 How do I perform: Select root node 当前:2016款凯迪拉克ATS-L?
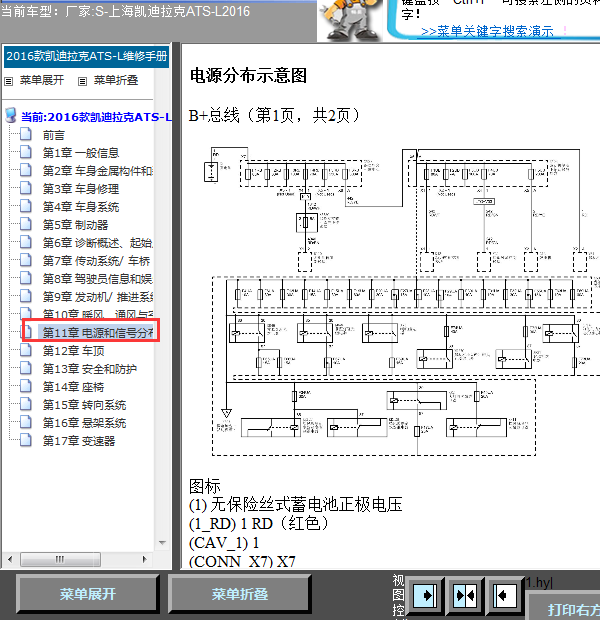coord(96,117)
